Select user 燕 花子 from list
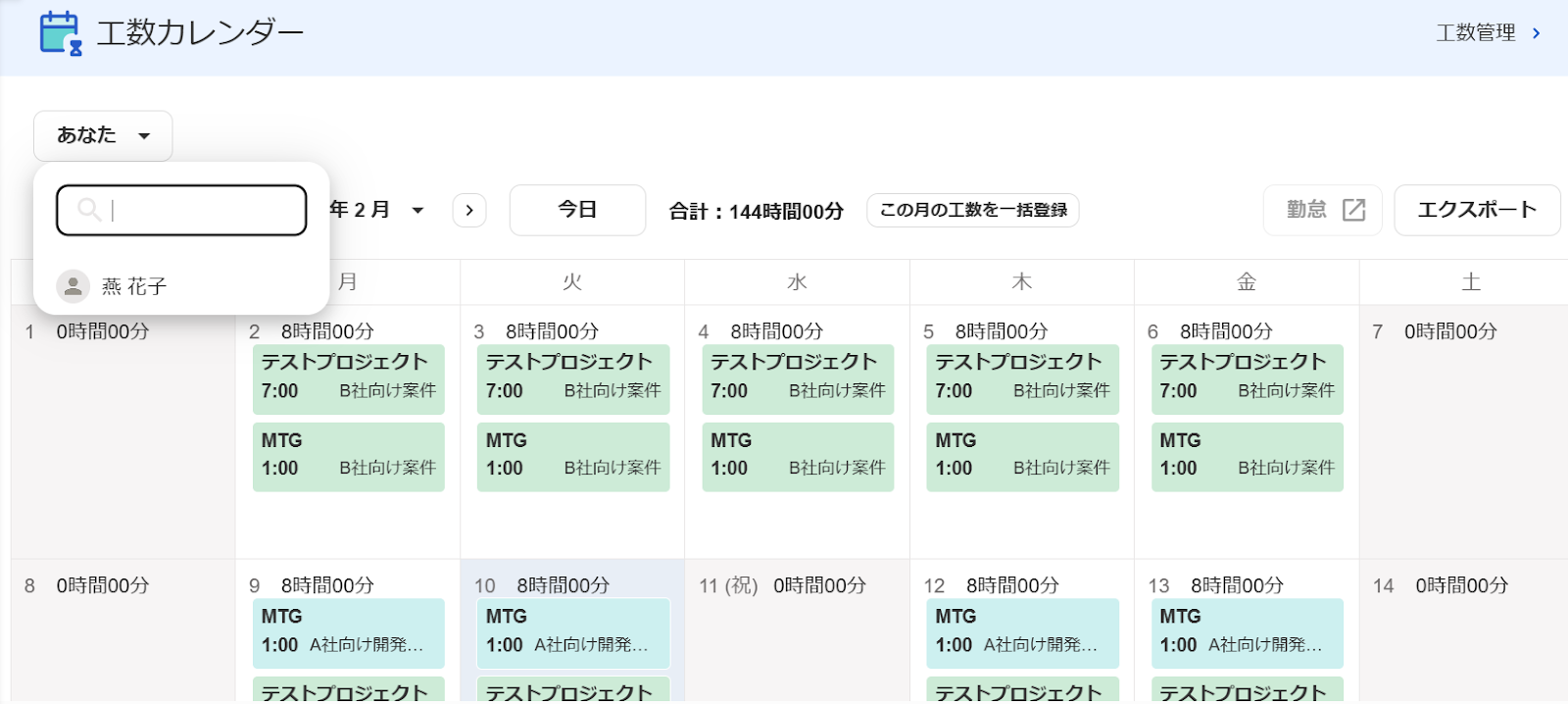The height and width of the screenshot is (704, 1568). [x=181, y=286]
